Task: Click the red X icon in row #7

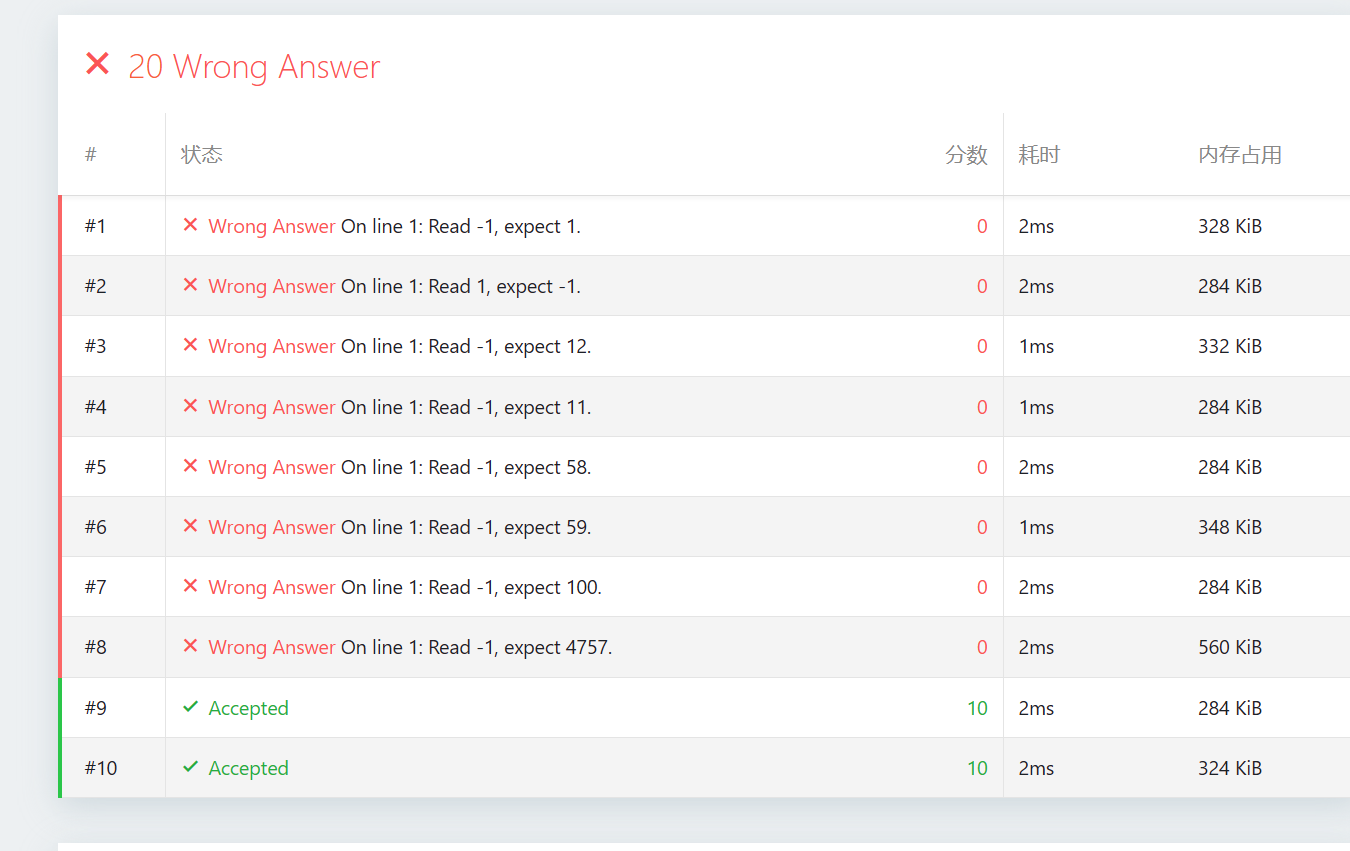Action: pos(190,586)
